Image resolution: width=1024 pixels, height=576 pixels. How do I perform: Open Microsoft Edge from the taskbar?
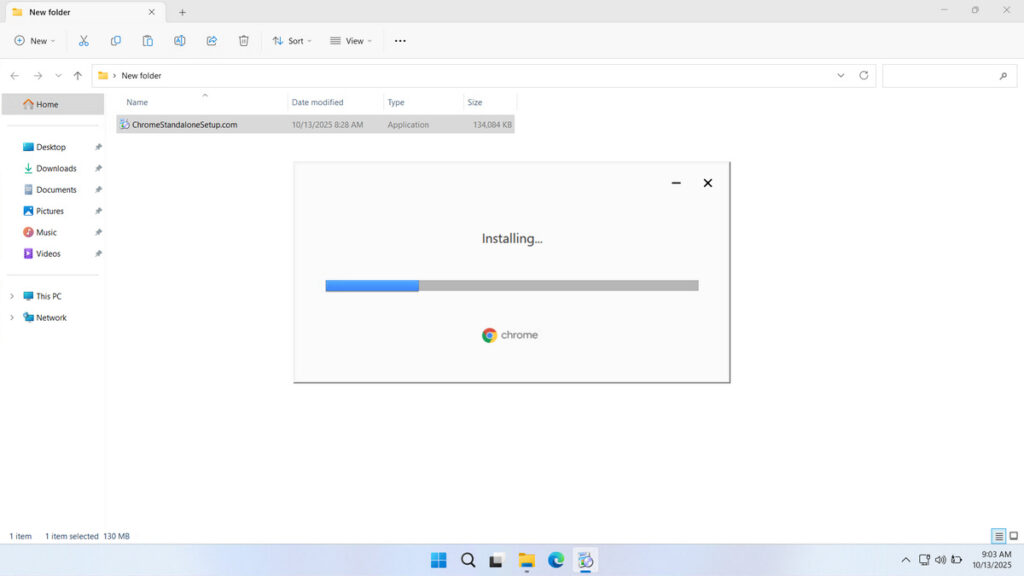tap(556, 560)
